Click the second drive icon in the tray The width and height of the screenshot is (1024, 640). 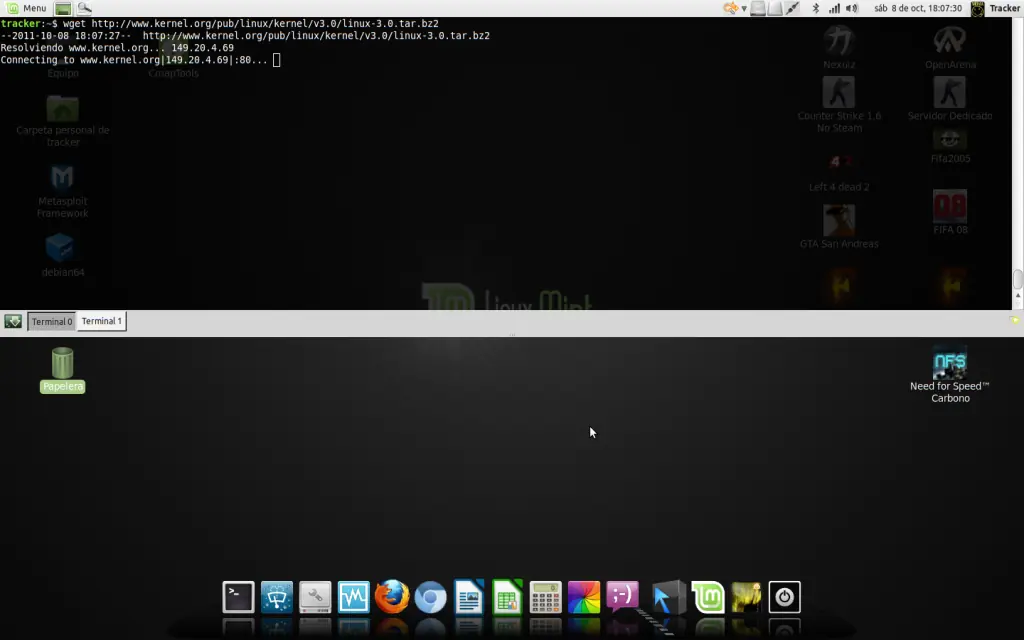(x=775, y=8)
